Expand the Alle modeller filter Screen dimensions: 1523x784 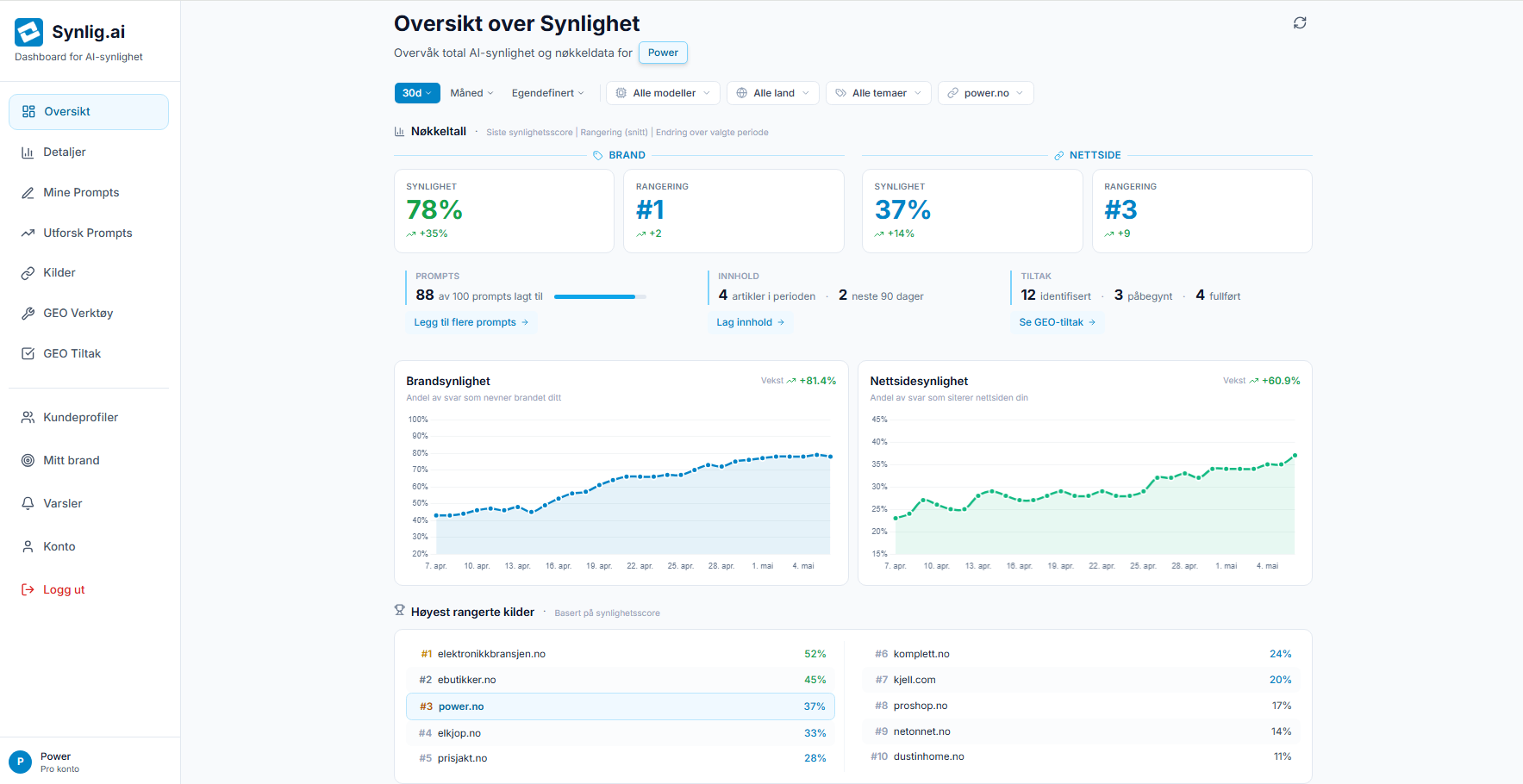[663, 93]
